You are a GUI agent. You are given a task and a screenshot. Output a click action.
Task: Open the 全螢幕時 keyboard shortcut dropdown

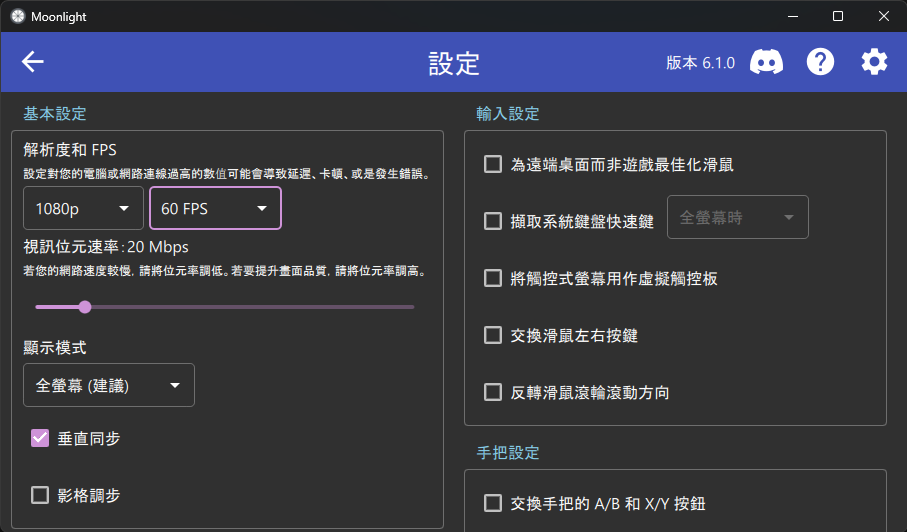(738, 217)
